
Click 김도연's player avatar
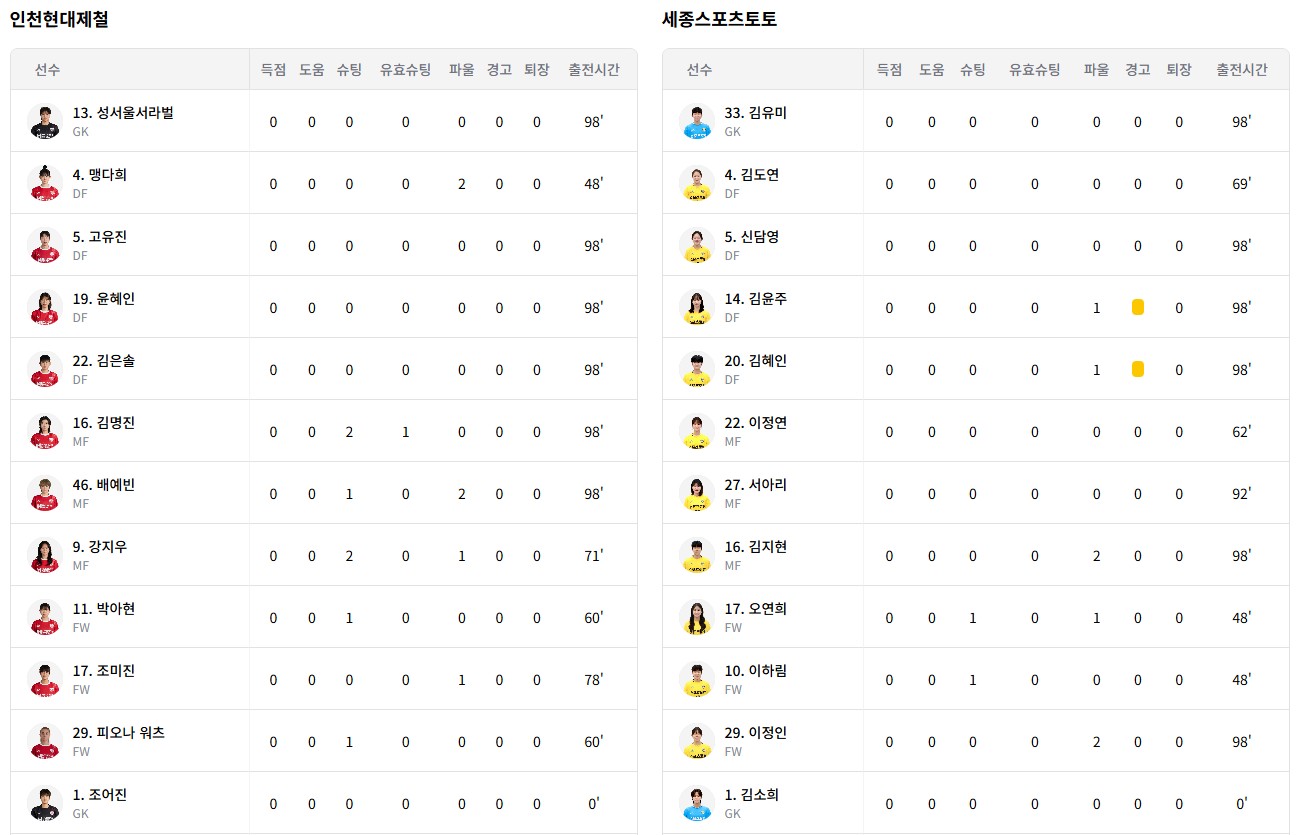pyautogui.click(x=696, y=183)
